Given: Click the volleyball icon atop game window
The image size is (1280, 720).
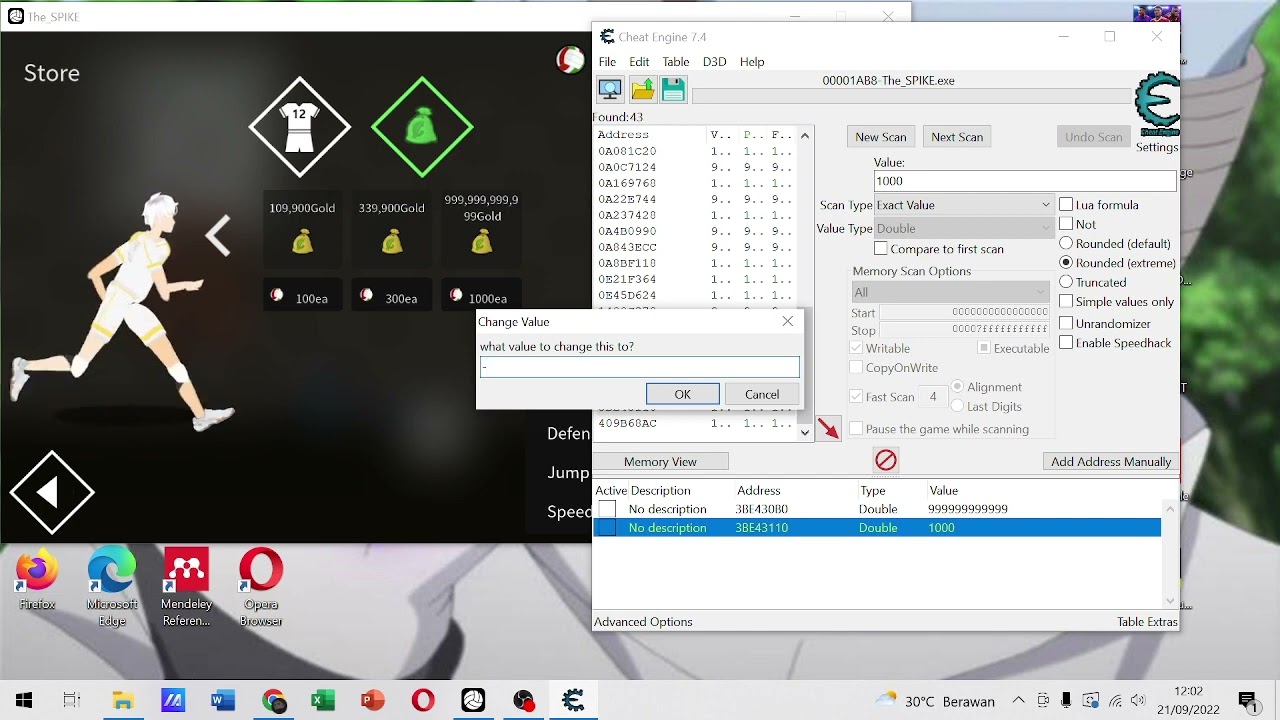Looking at the screenshot, I should [x=571, y=60].
